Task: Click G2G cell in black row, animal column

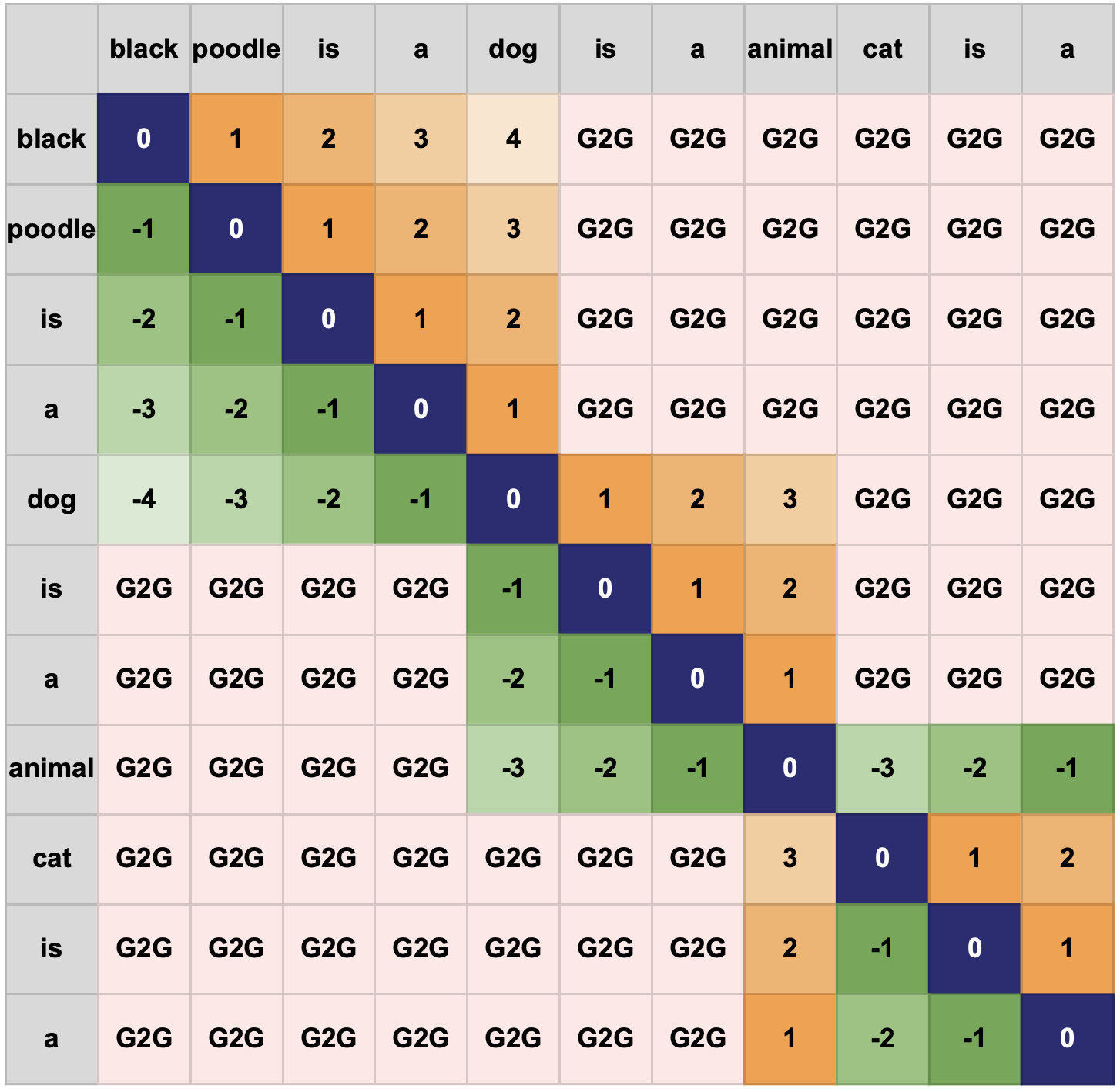Action: (790, 139)
